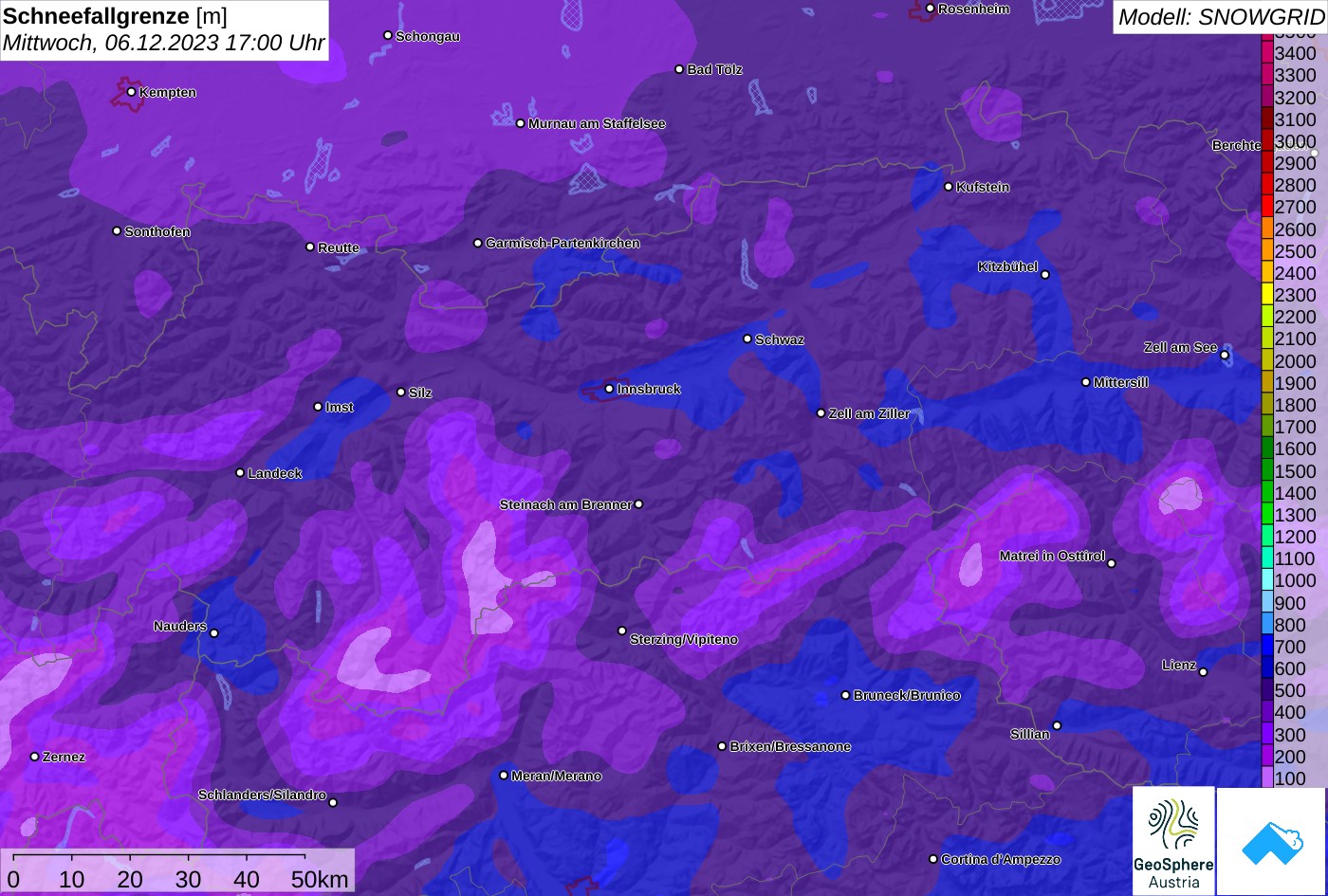Click the 2000 legend value

tap(1296, 360)
